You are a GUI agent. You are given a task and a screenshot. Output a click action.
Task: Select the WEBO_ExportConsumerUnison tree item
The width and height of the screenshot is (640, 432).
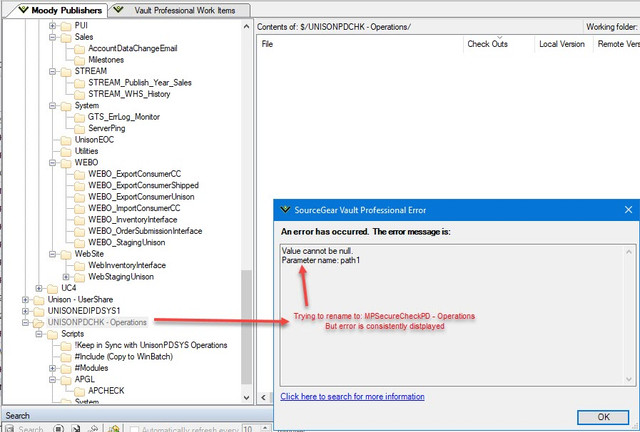click(141, 197)
